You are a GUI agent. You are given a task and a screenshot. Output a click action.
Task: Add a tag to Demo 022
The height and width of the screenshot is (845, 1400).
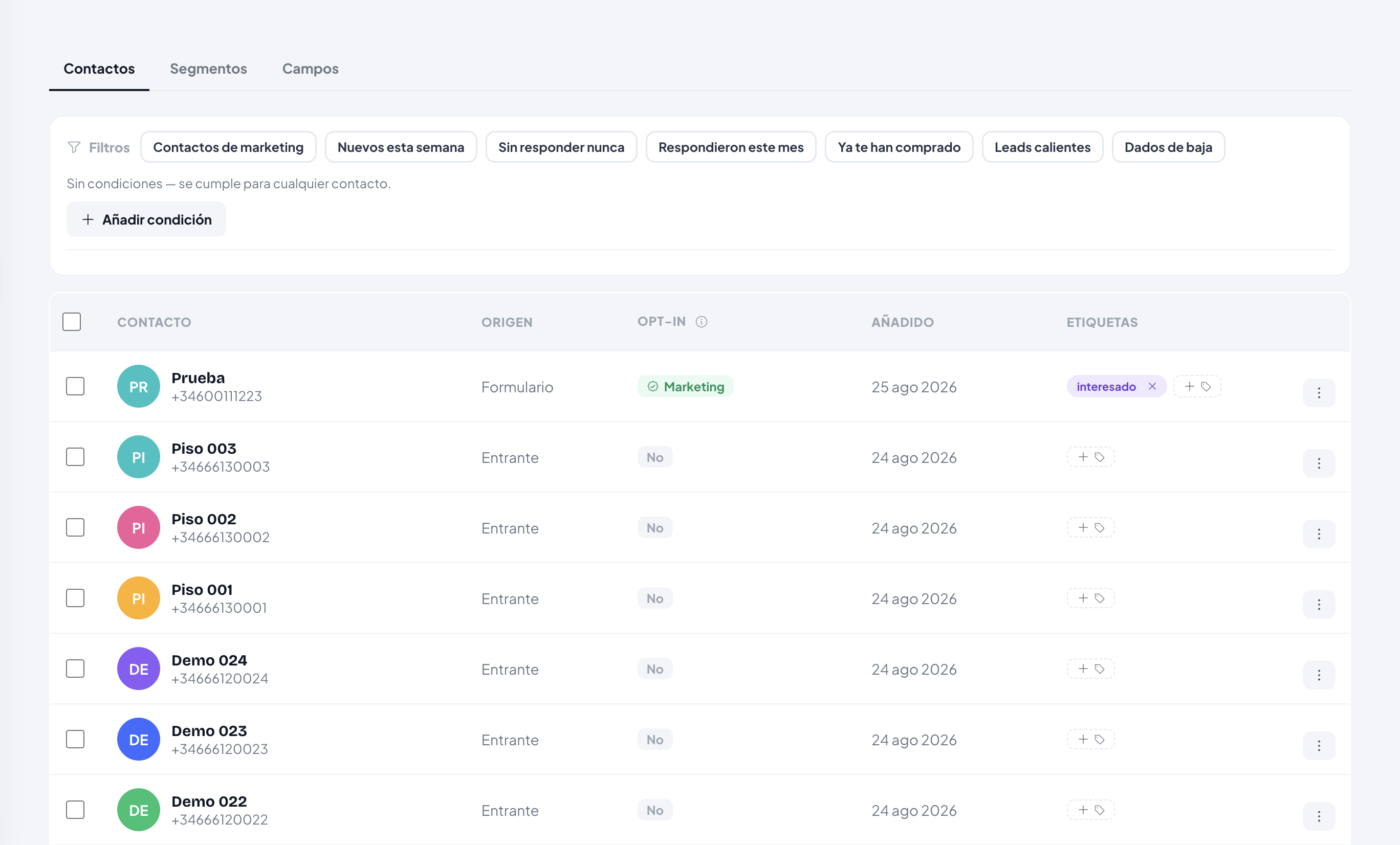1090,810
